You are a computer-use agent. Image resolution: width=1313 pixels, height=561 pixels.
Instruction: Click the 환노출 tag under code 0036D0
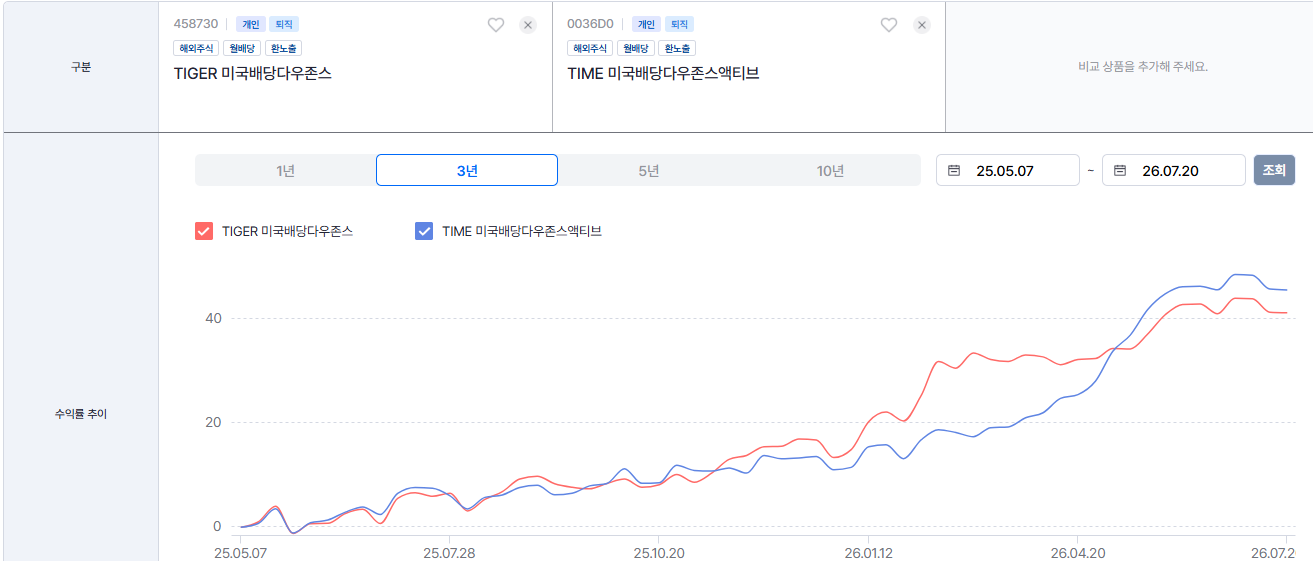(x=678, y=48)
